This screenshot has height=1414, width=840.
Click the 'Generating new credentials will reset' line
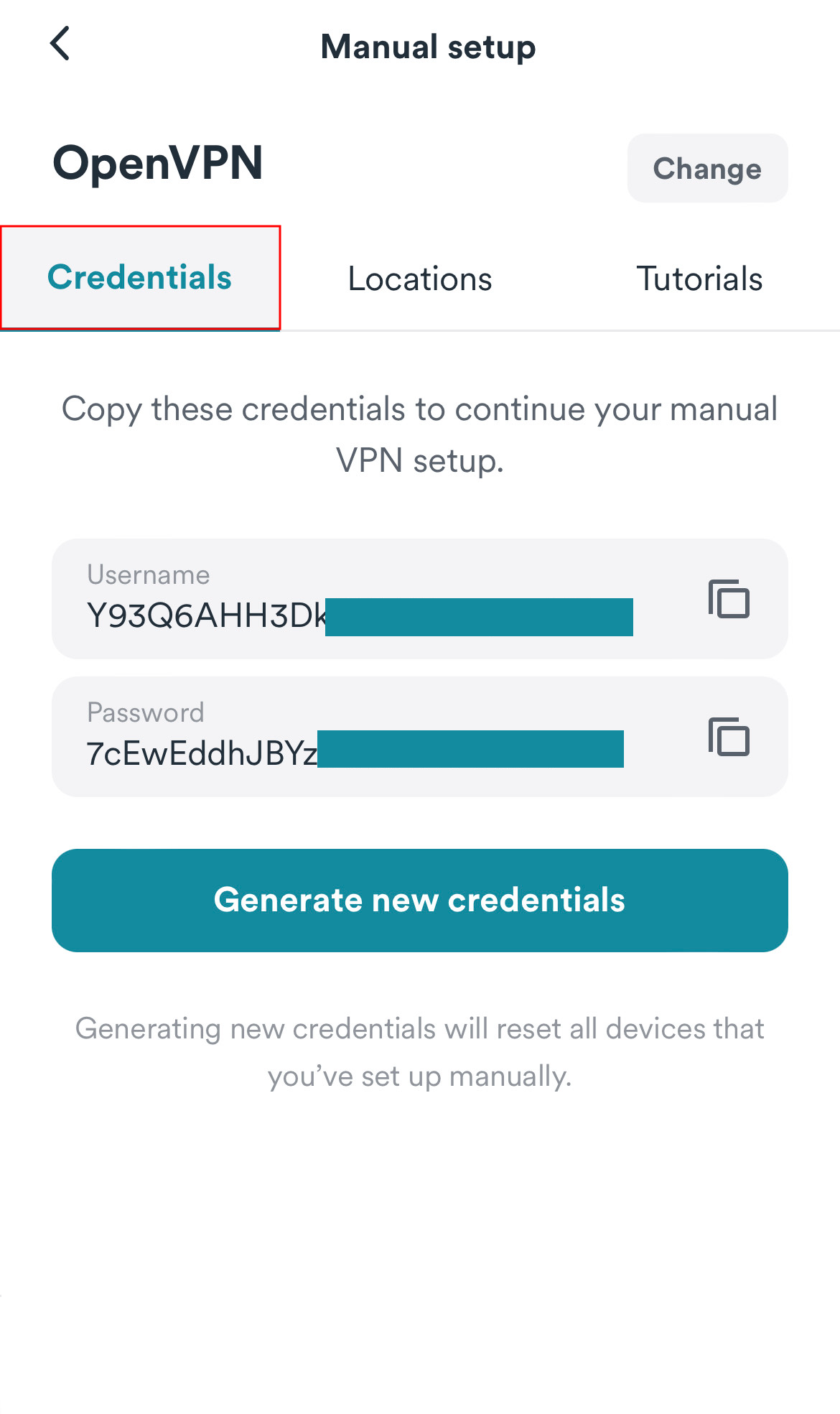pyautogui.click(x=420, y=1028)
